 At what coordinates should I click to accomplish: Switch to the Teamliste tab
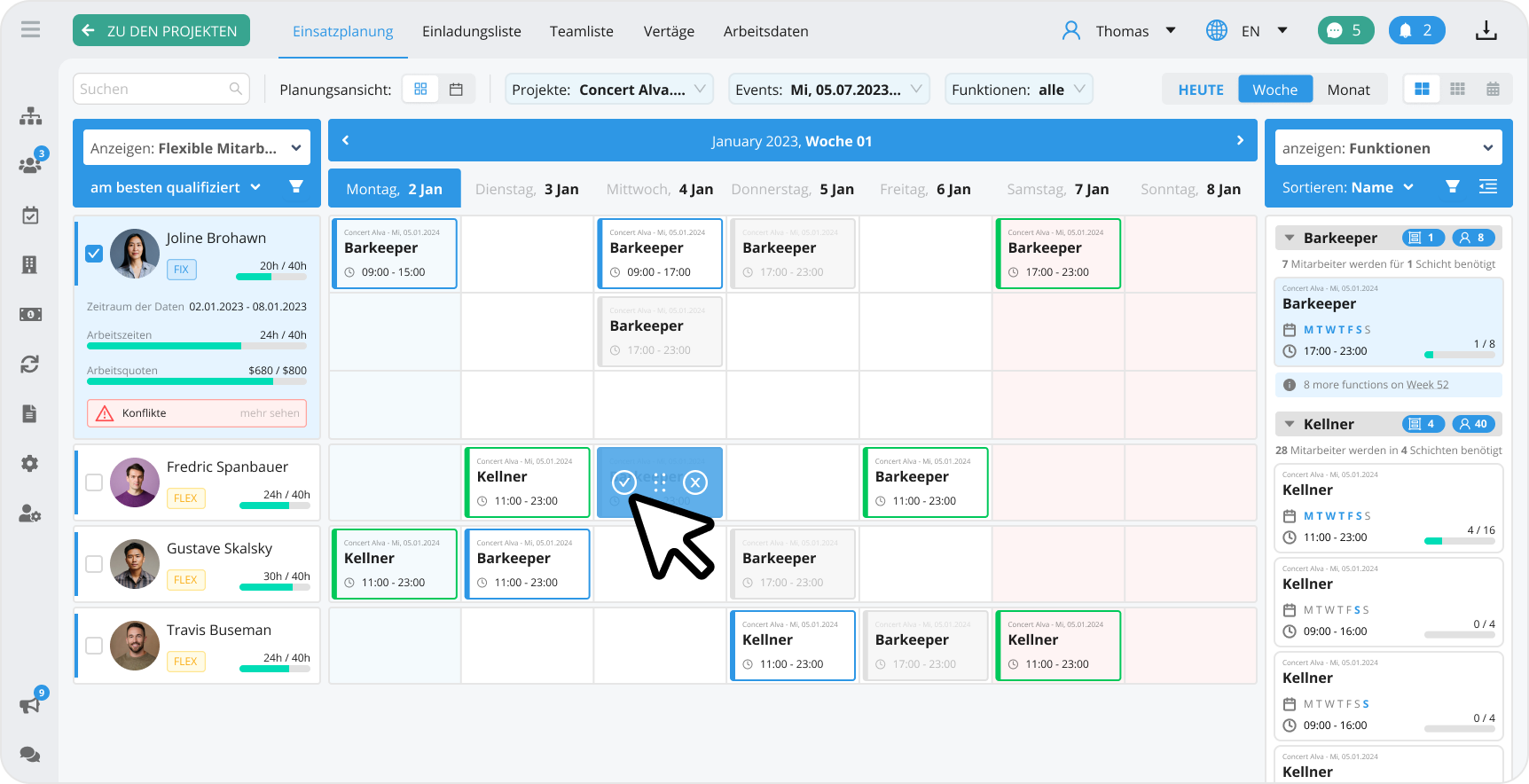pyautogui.click(x=581, y=31)
